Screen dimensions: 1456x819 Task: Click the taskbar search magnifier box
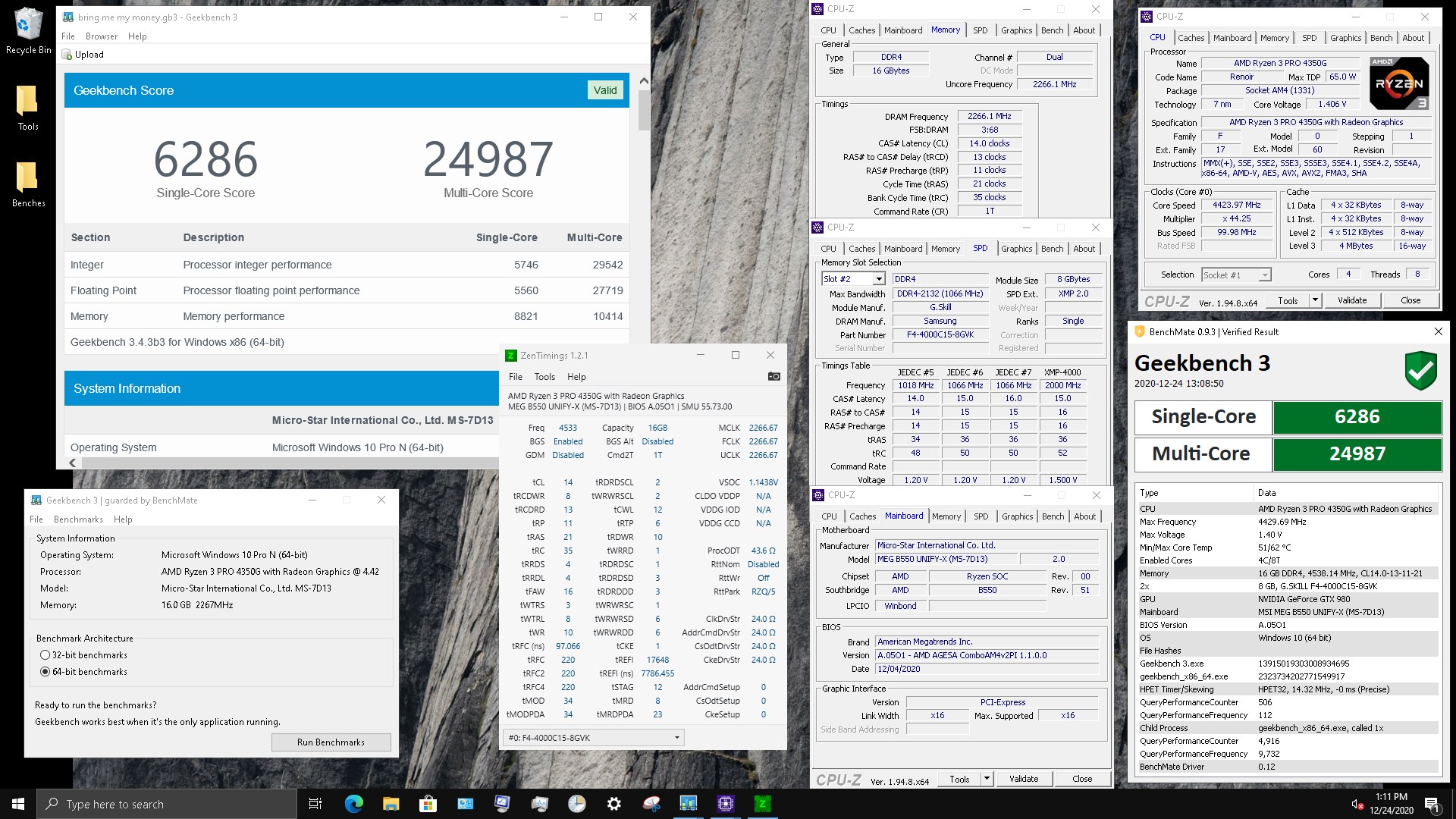click(167, 804)
